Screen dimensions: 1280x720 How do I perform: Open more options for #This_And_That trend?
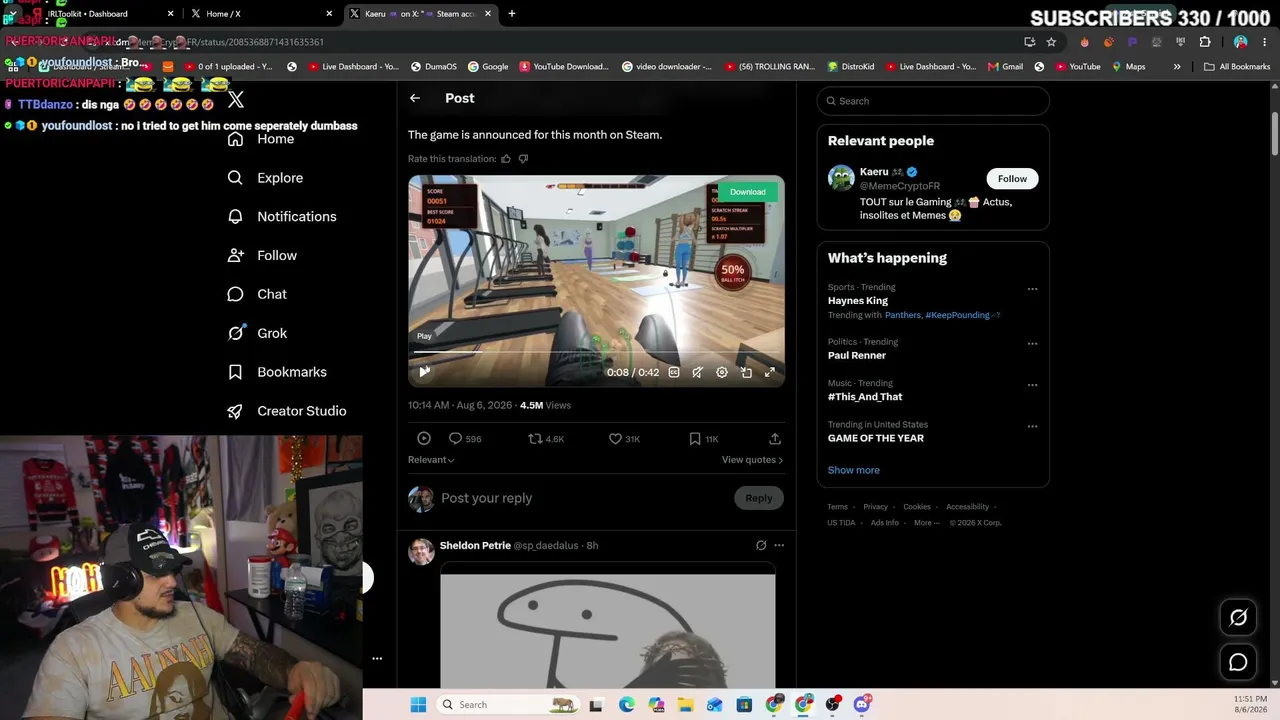1032,385
